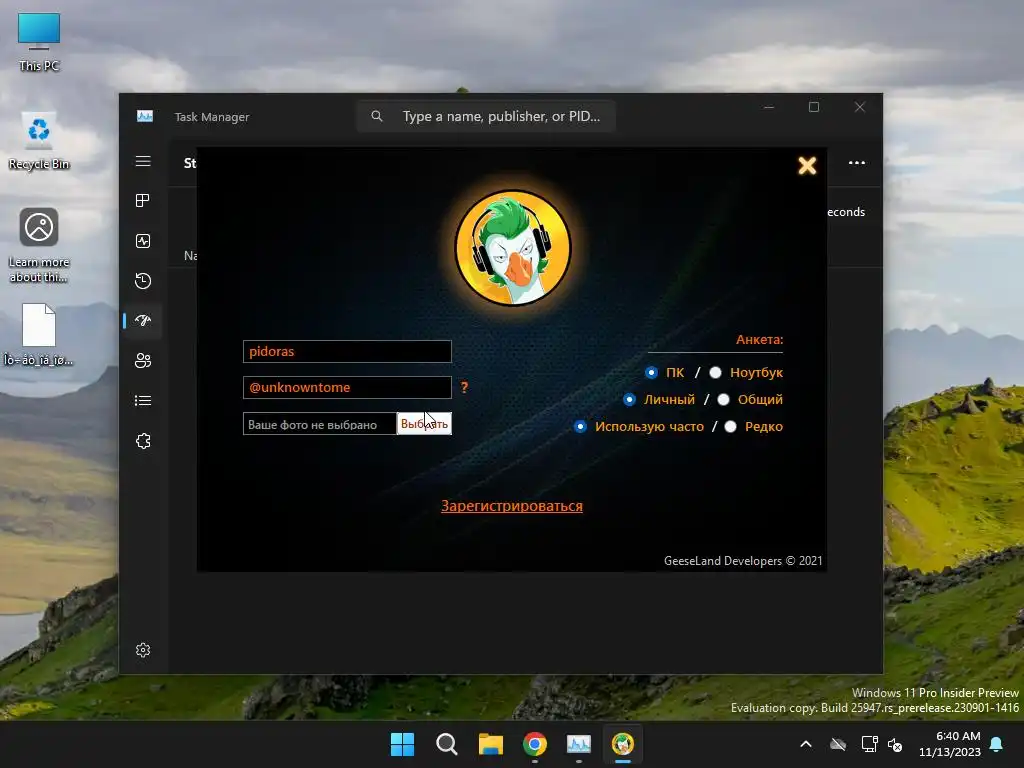Open the Task Manager hamburger navigation menu

click(143, 161)
